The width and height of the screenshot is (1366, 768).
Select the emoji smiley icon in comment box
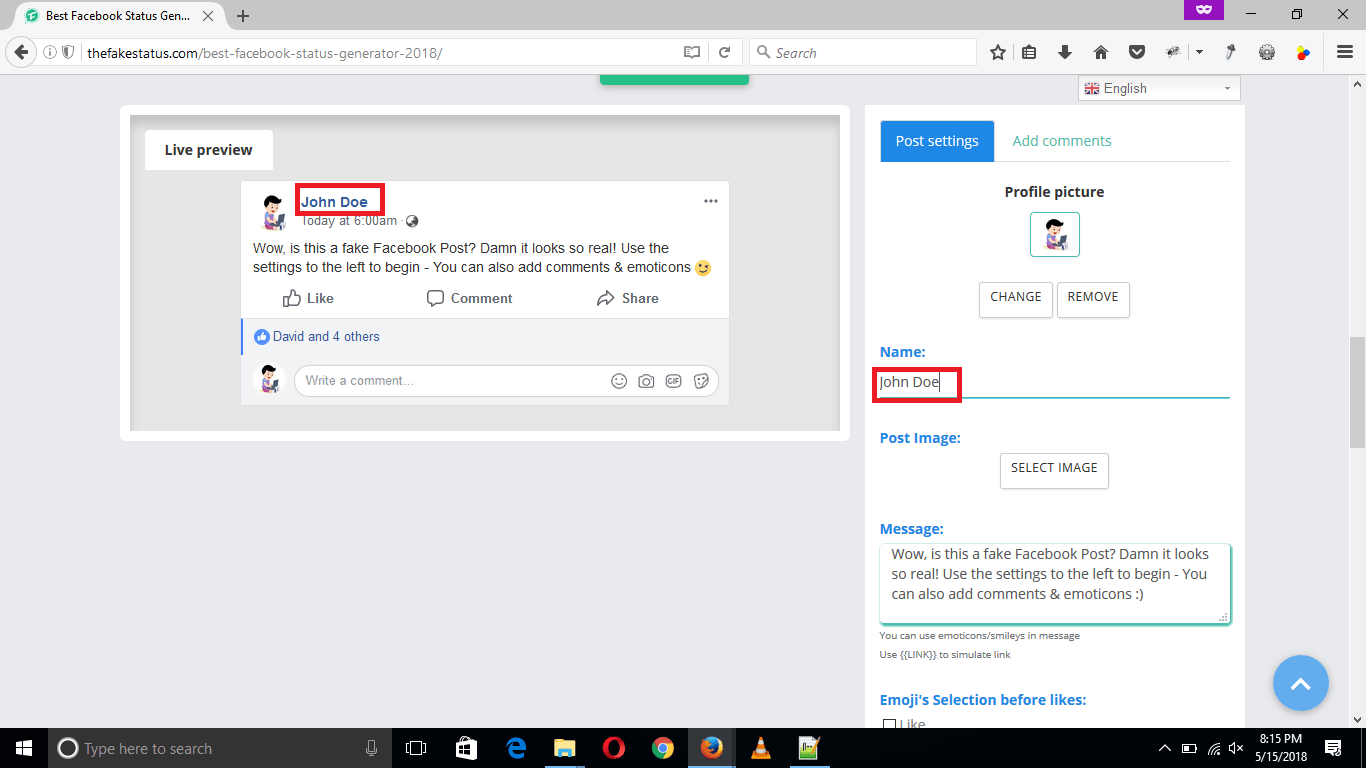(619, 380)
